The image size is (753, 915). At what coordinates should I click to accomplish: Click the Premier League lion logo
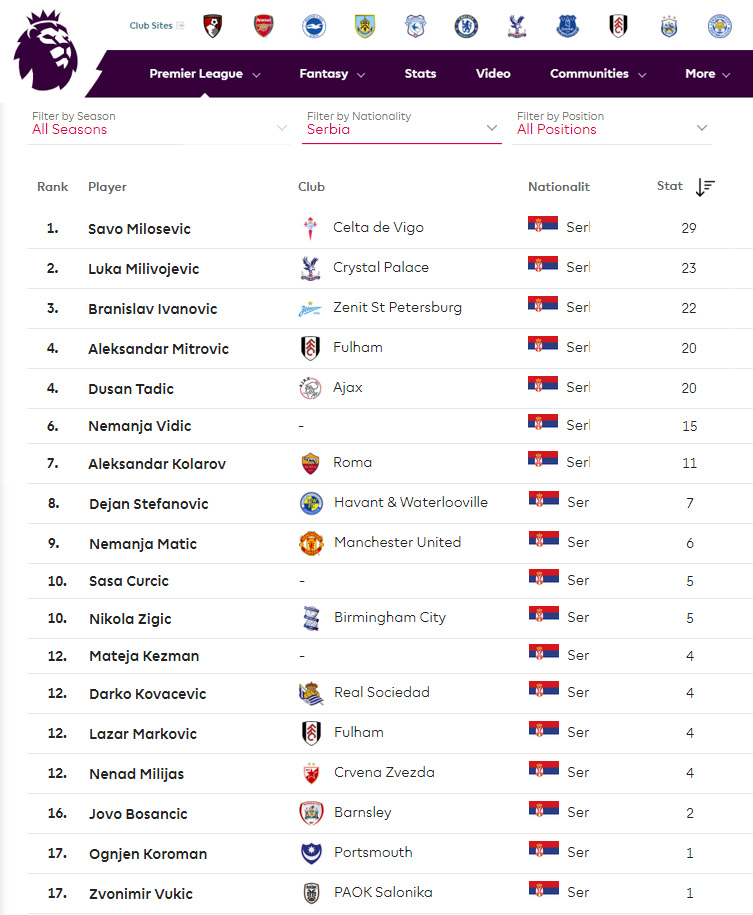[46, 51]
